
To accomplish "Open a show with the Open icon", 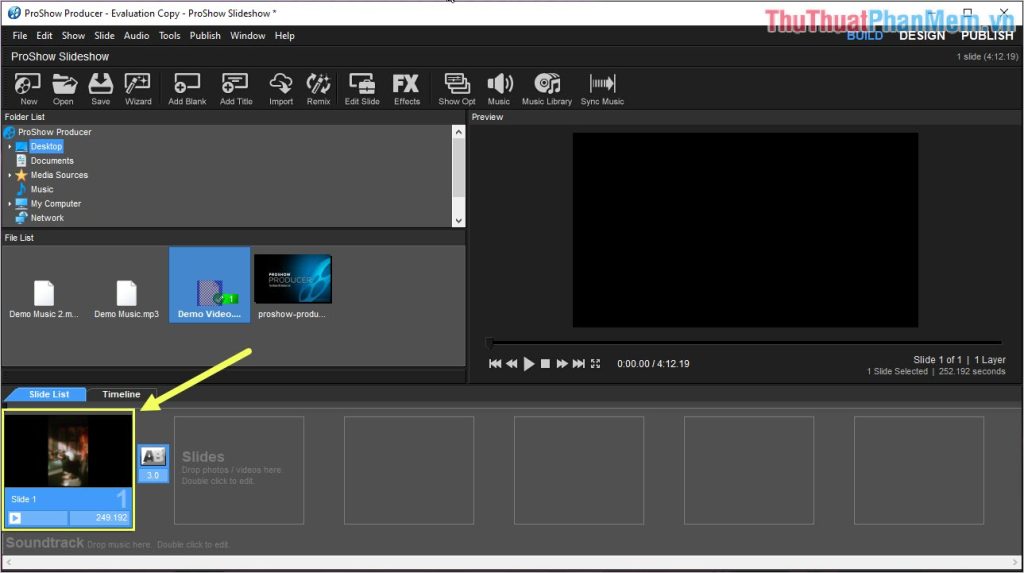I will [x=63, y=88].
